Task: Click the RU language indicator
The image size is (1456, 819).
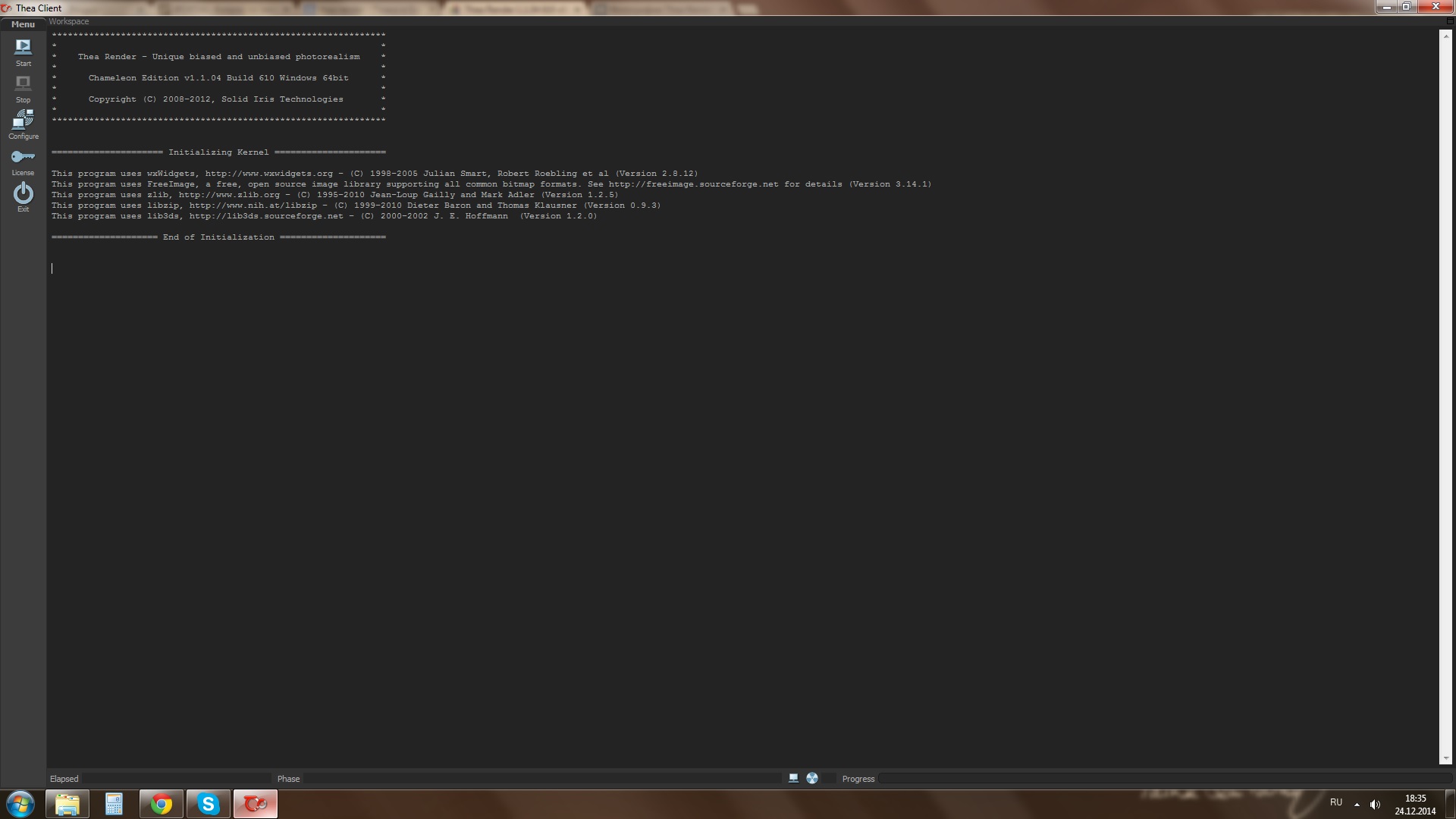Action: click(1336, 802)
